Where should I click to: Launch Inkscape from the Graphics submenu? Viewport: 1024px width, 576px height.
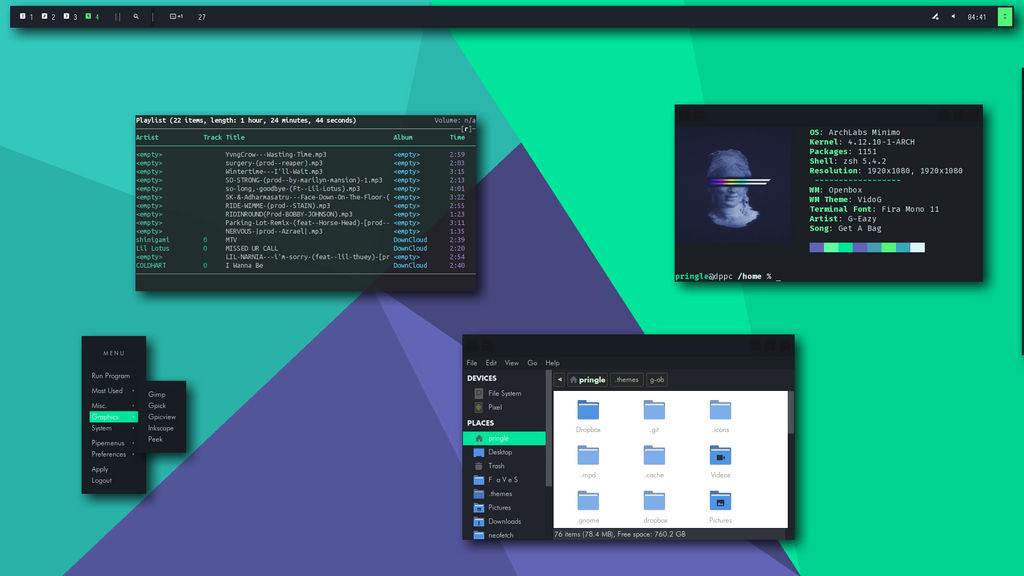click(x=161, y=428)
